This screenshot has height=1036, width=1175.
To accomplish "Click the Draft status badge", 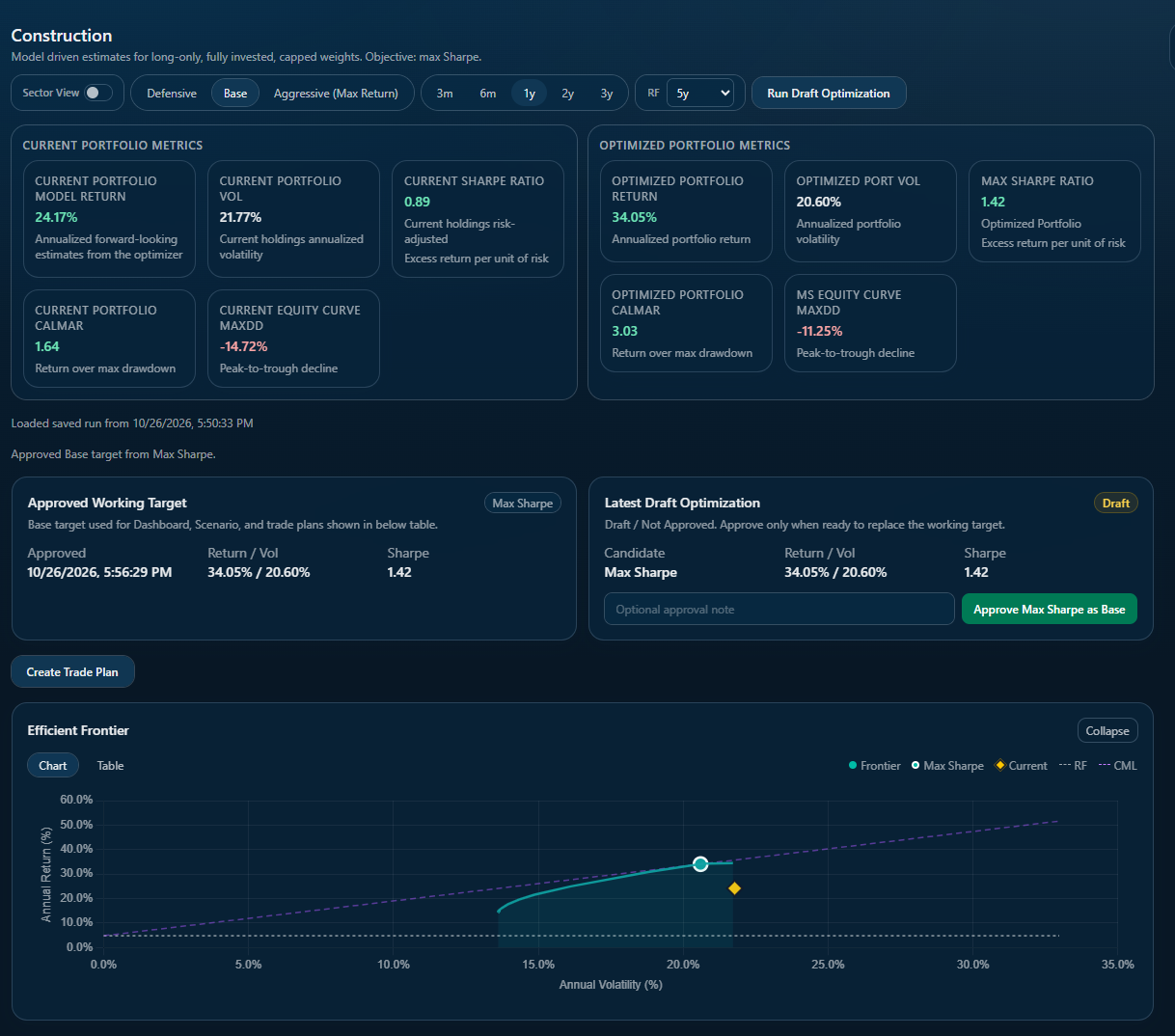I will click(1115, 504).
